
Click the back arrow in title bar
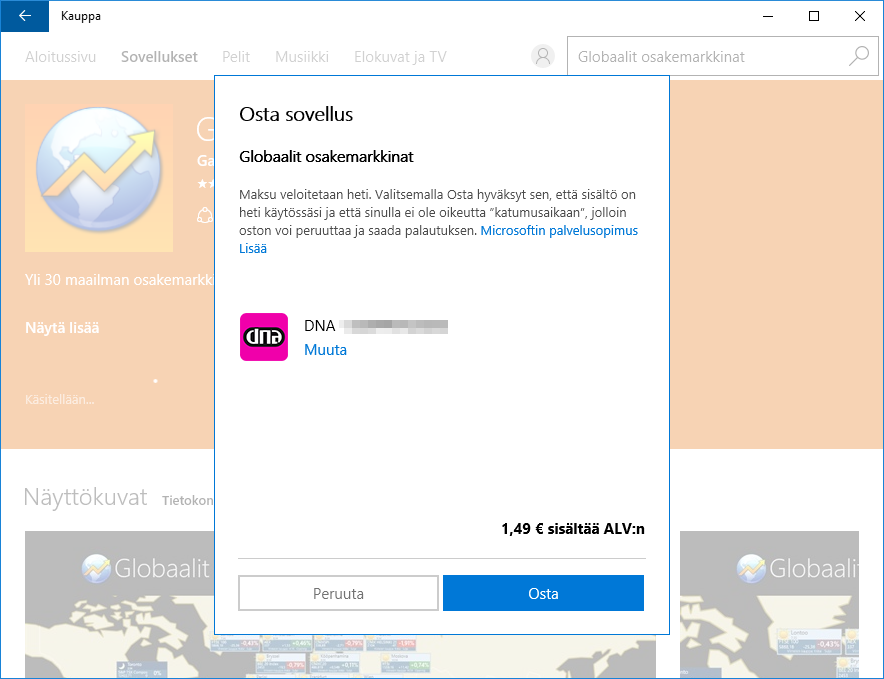[x=25, y=16]
